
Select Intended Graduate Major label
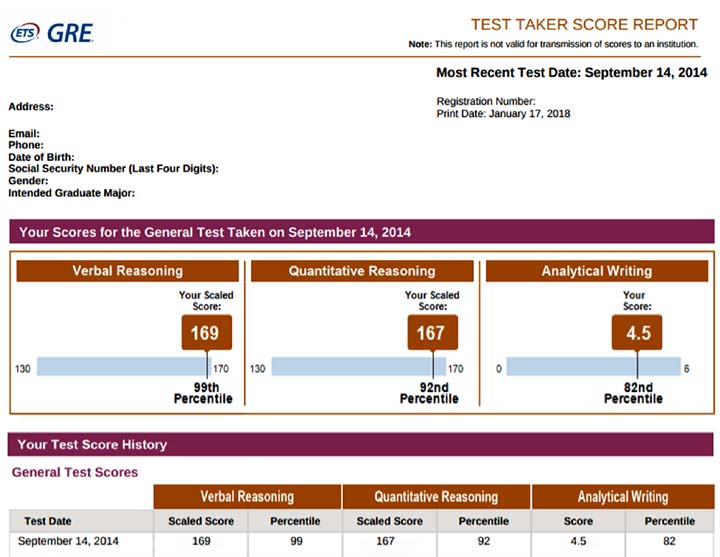click(x=72, y=193)
